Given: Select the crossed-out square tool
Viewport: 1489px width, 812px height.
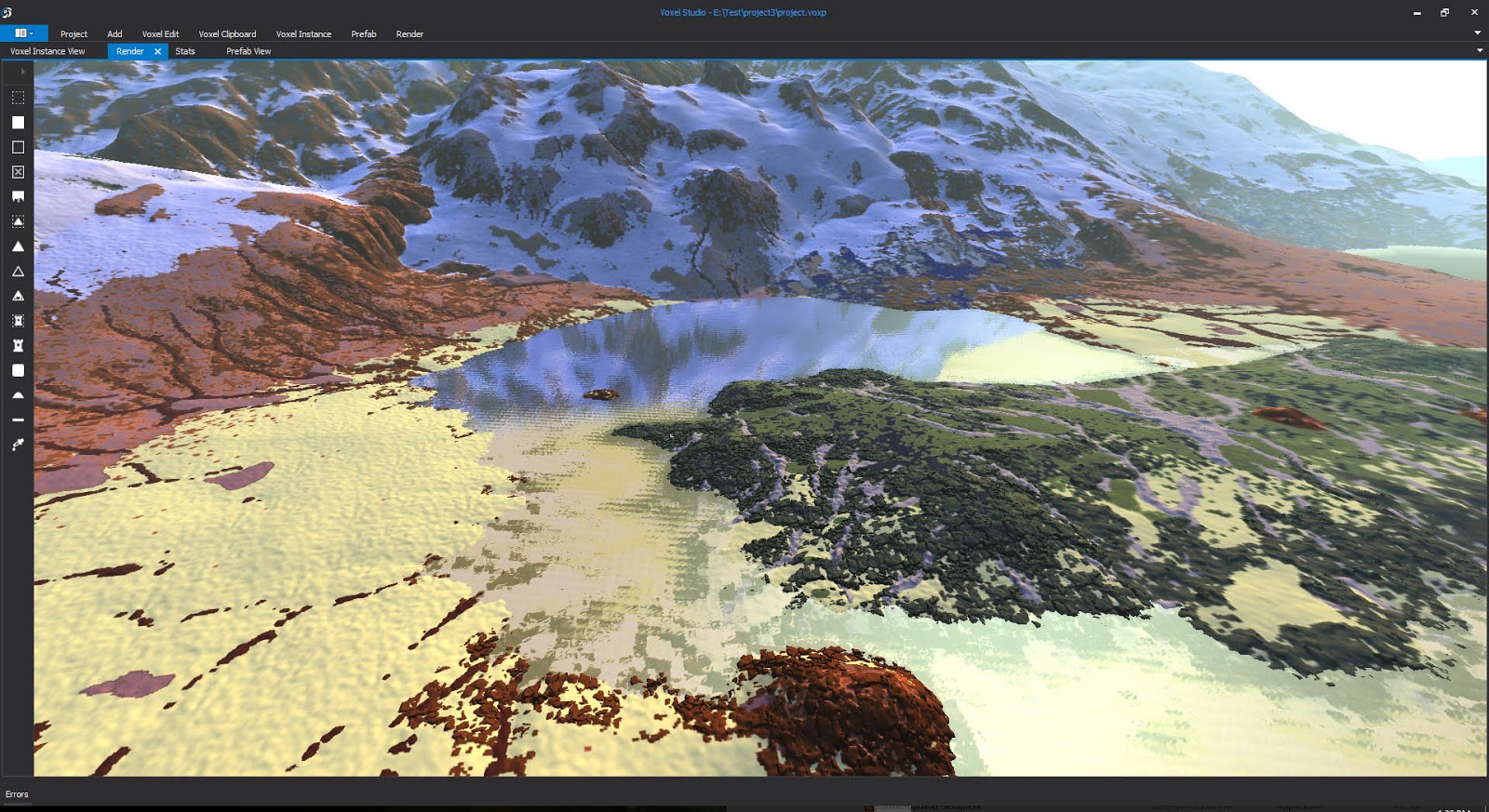Looking at the screenshot, I should point(18,172).
